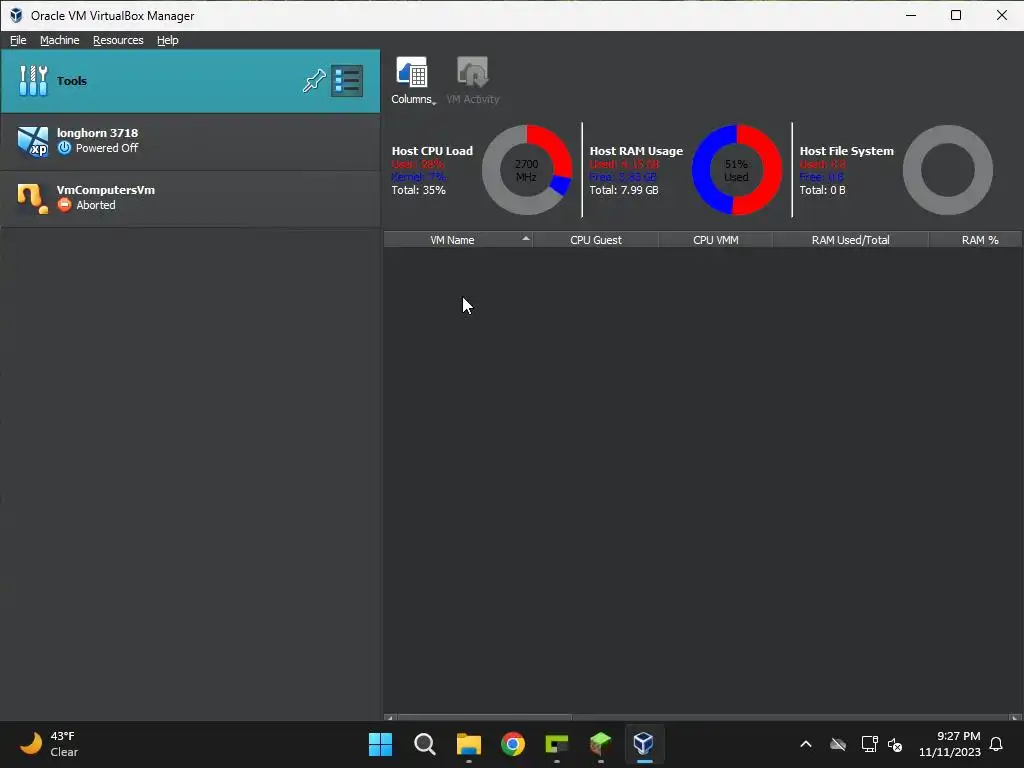
Task: Click VirtualBox taskbar icon
Action: click(644, 744)
